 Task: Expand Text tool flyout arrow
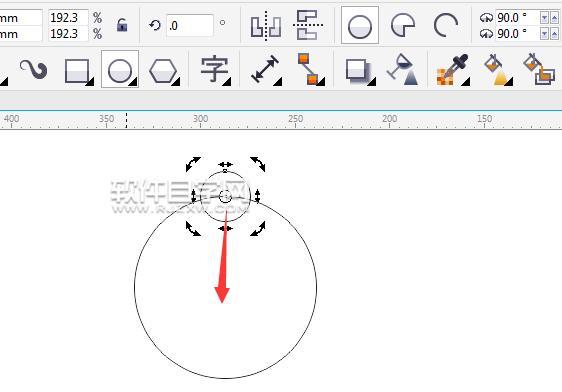pos(226,82)
